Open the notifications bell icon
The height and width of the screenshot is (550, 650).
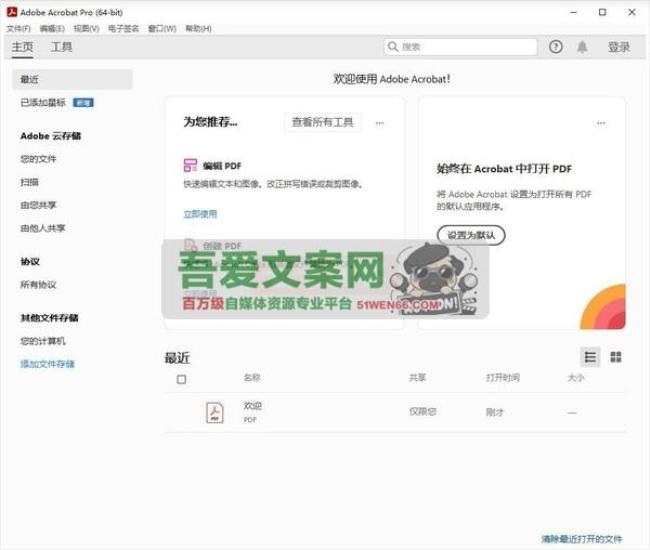tap(582, 47)
